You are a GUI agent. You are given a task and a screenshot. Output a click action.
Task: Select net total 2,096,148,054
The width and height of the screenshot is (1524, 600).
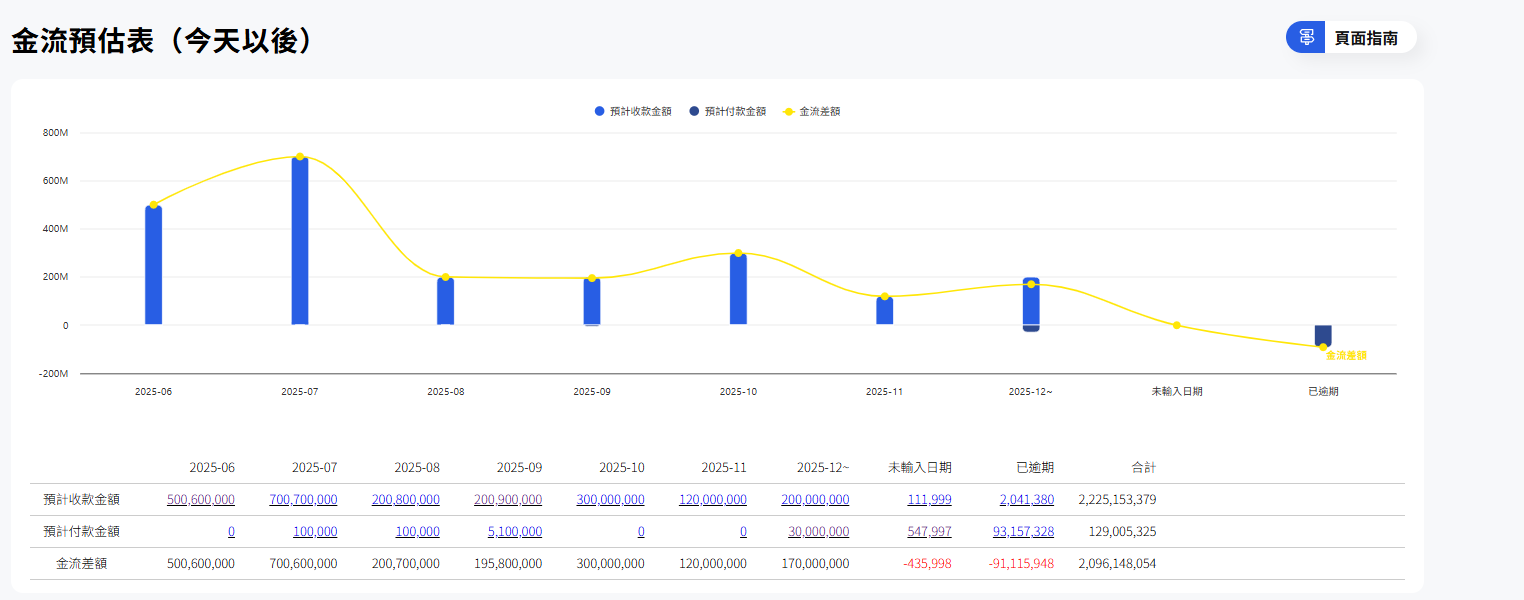pos(1117,564)
